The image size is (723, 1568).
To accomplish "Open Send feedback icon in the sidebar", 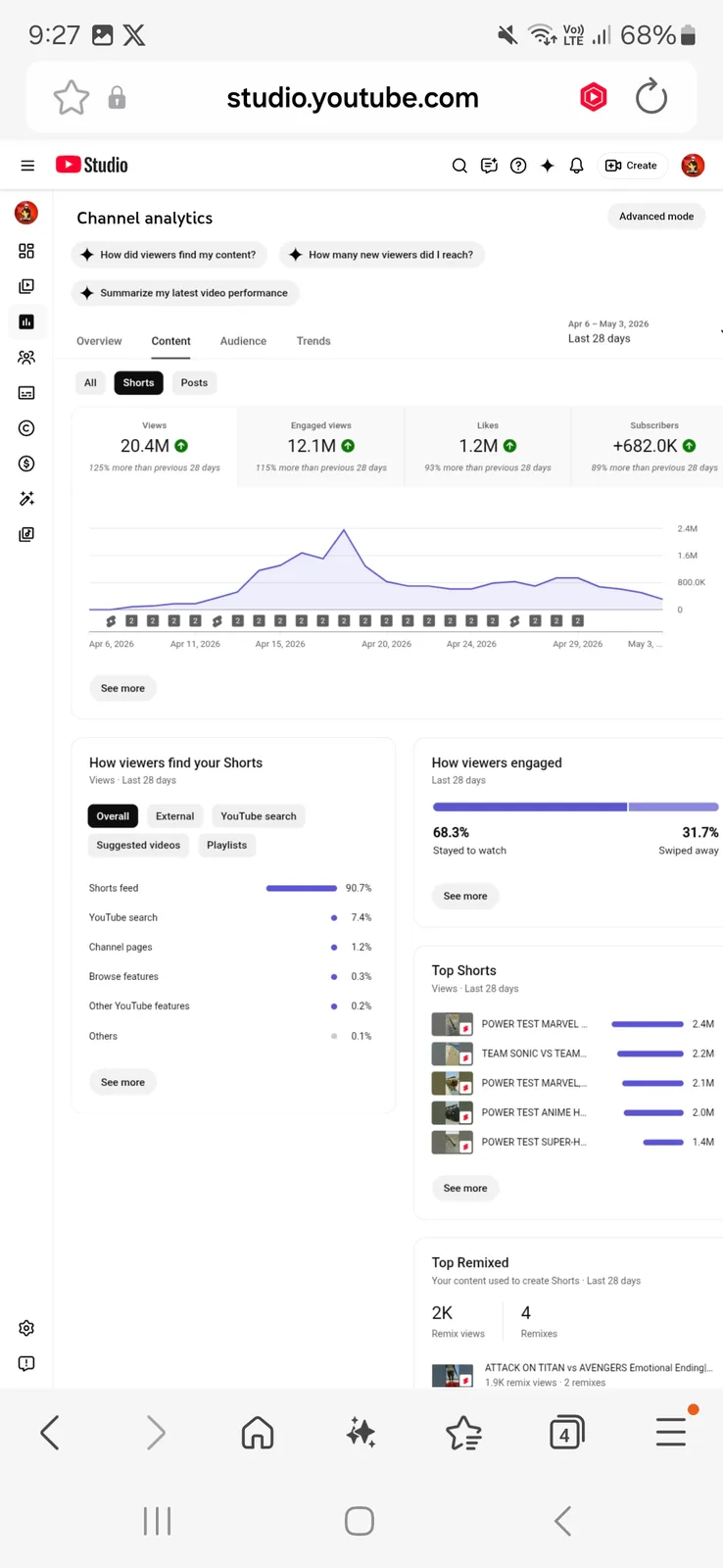I will point(26,1363).
